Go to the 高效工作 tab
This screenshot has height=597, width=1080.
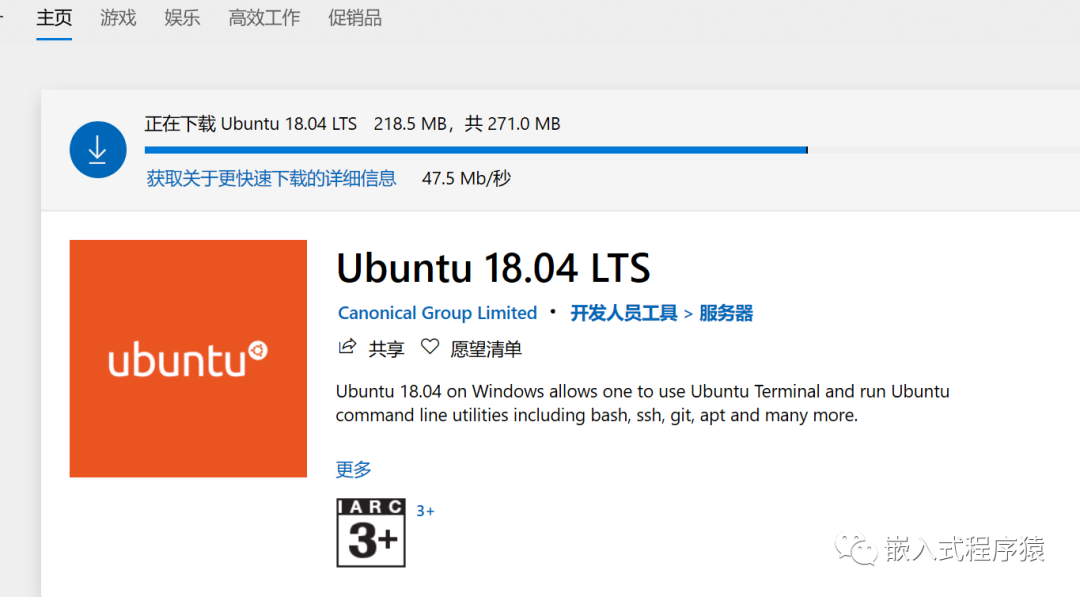264,18
